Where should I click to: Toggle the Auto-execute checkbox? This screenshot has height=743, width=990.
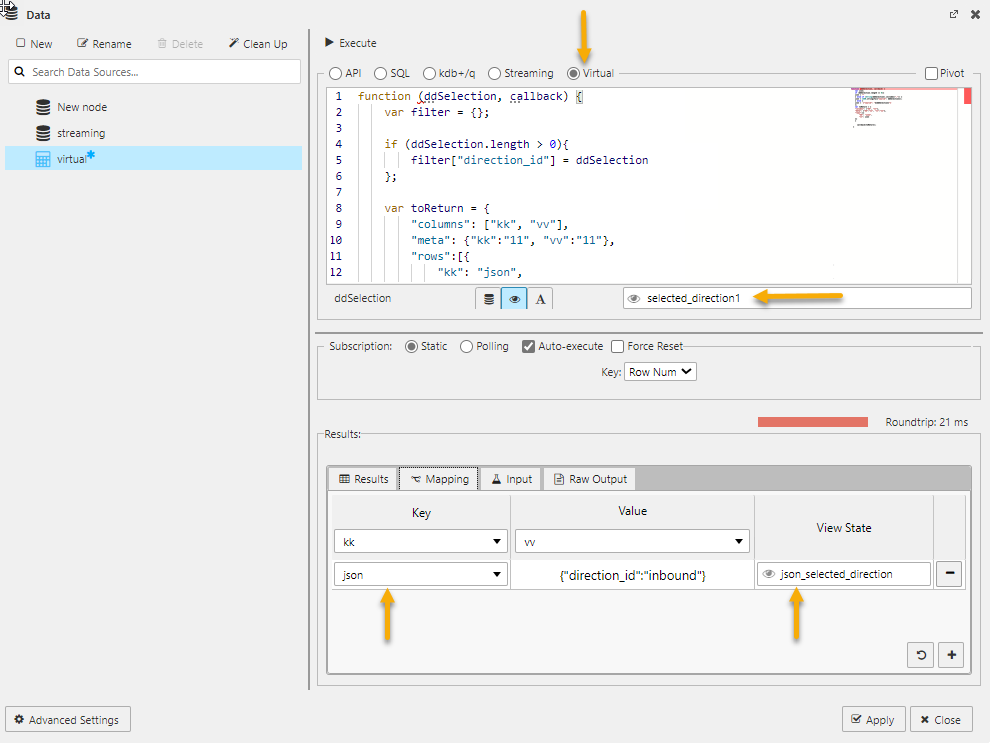[528, 347]
